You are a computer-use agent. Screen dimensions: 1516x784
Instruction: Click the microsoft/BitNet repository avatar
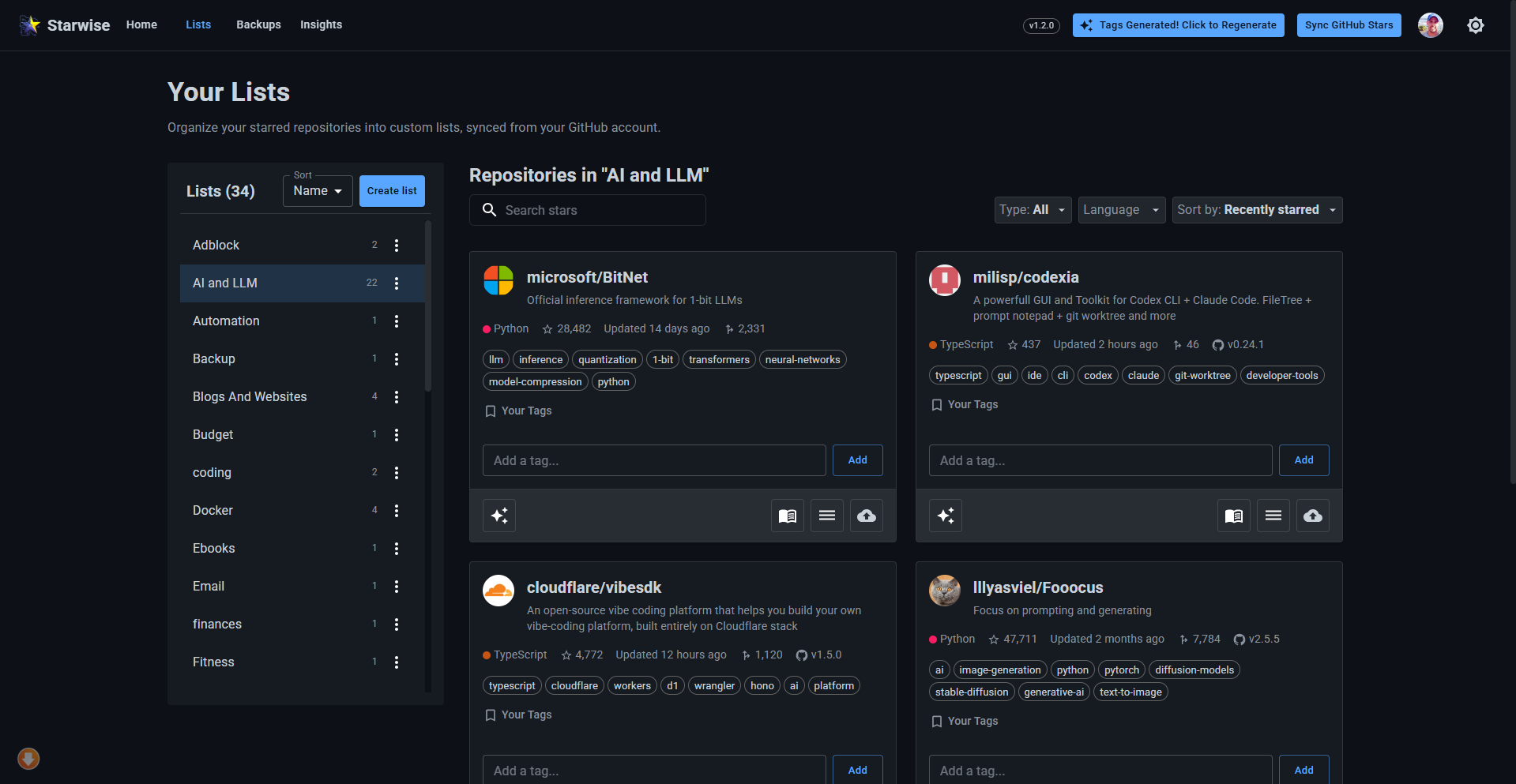(x=498, y=280)
